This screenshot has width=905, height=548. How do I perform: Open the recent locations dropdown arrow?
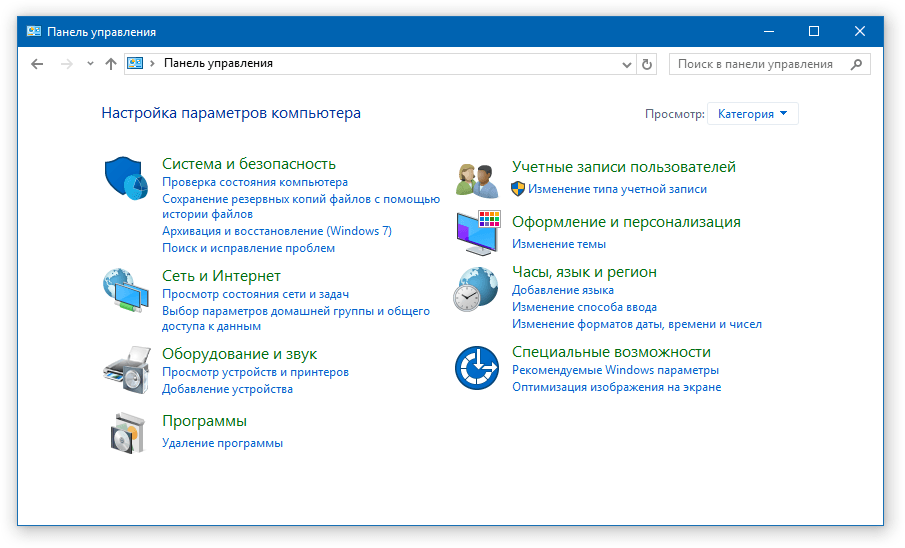[x=90, y=64]
